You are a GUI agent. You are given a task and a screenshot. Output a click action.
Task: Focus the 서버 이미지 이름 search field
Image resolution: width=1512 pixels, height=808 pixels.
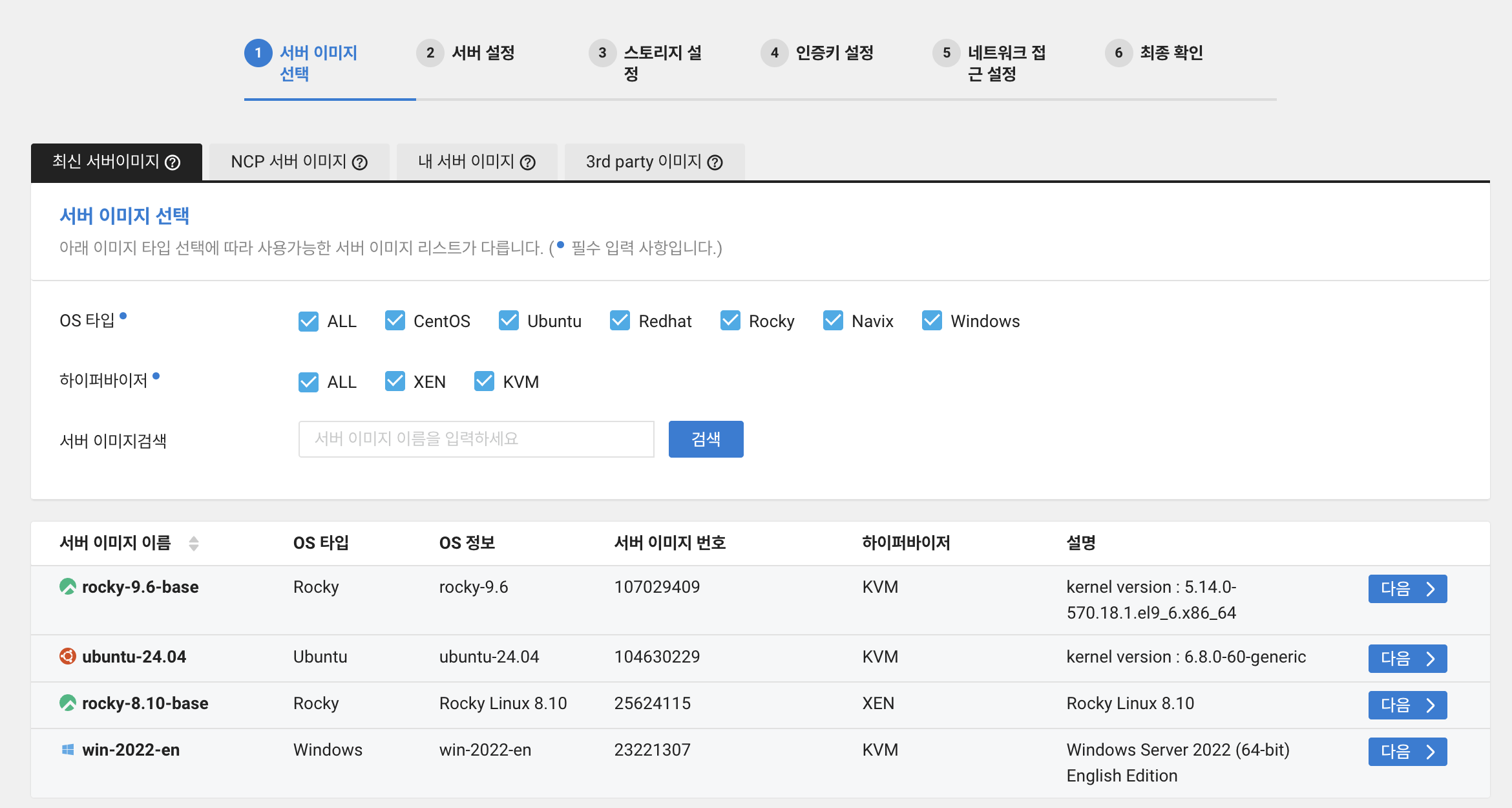(476, 439)
